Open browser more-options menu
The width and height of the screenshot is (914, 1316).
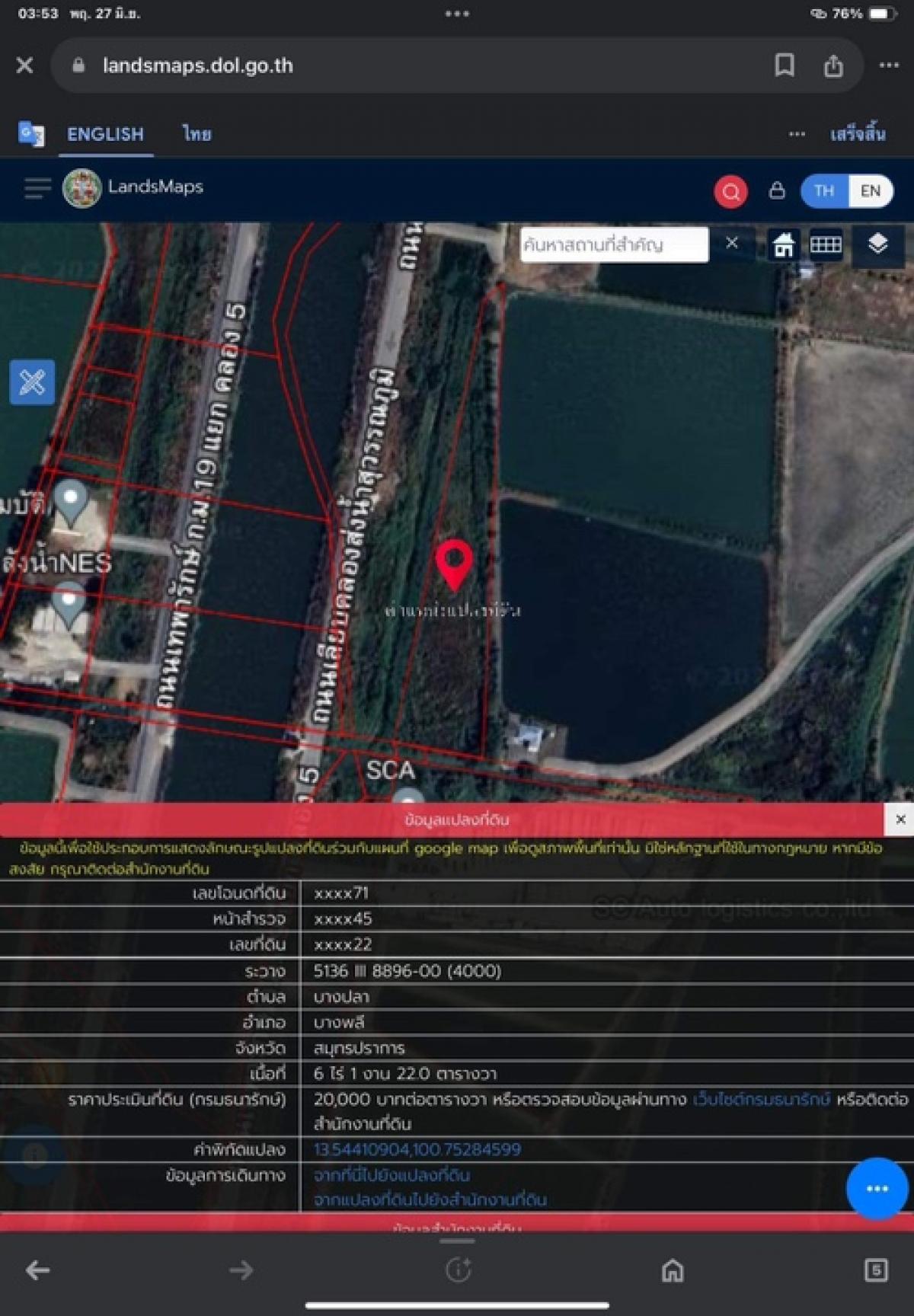point(889,65)
